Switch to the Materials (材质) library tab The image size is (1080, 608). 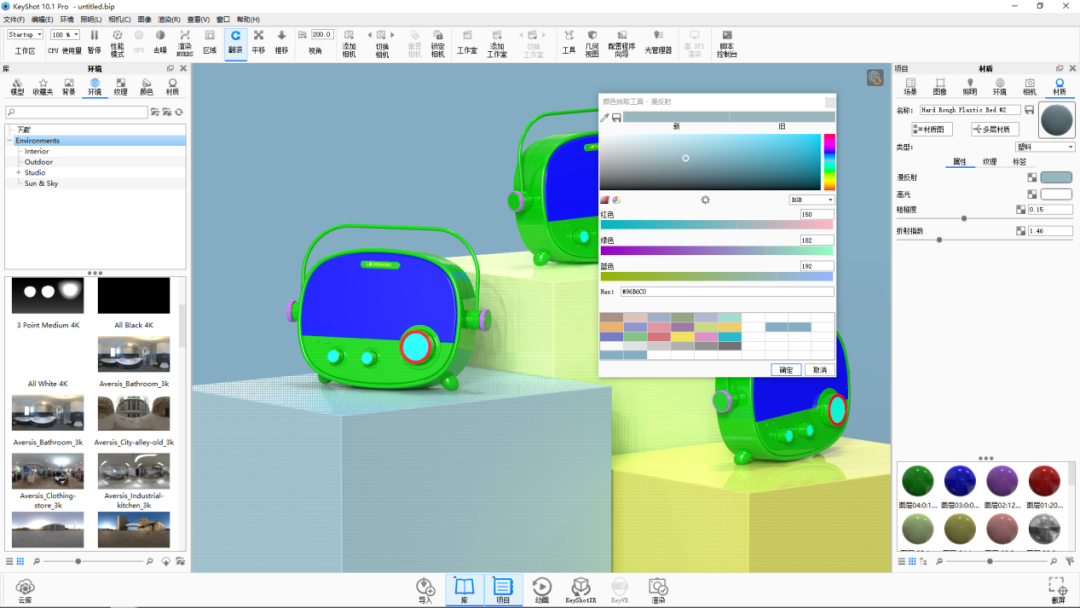172,87
